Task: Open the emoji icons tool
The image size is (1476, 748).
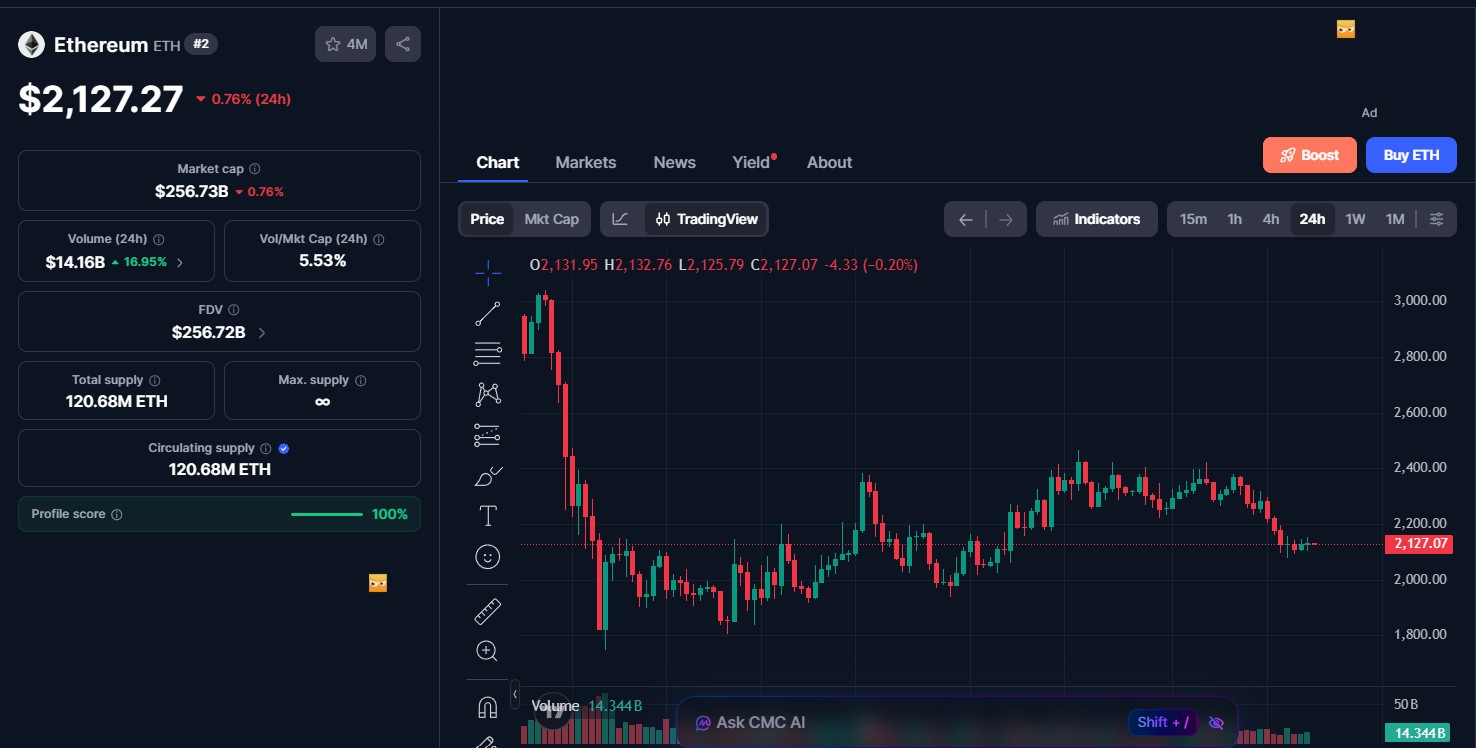Action: tap(488, 557)
